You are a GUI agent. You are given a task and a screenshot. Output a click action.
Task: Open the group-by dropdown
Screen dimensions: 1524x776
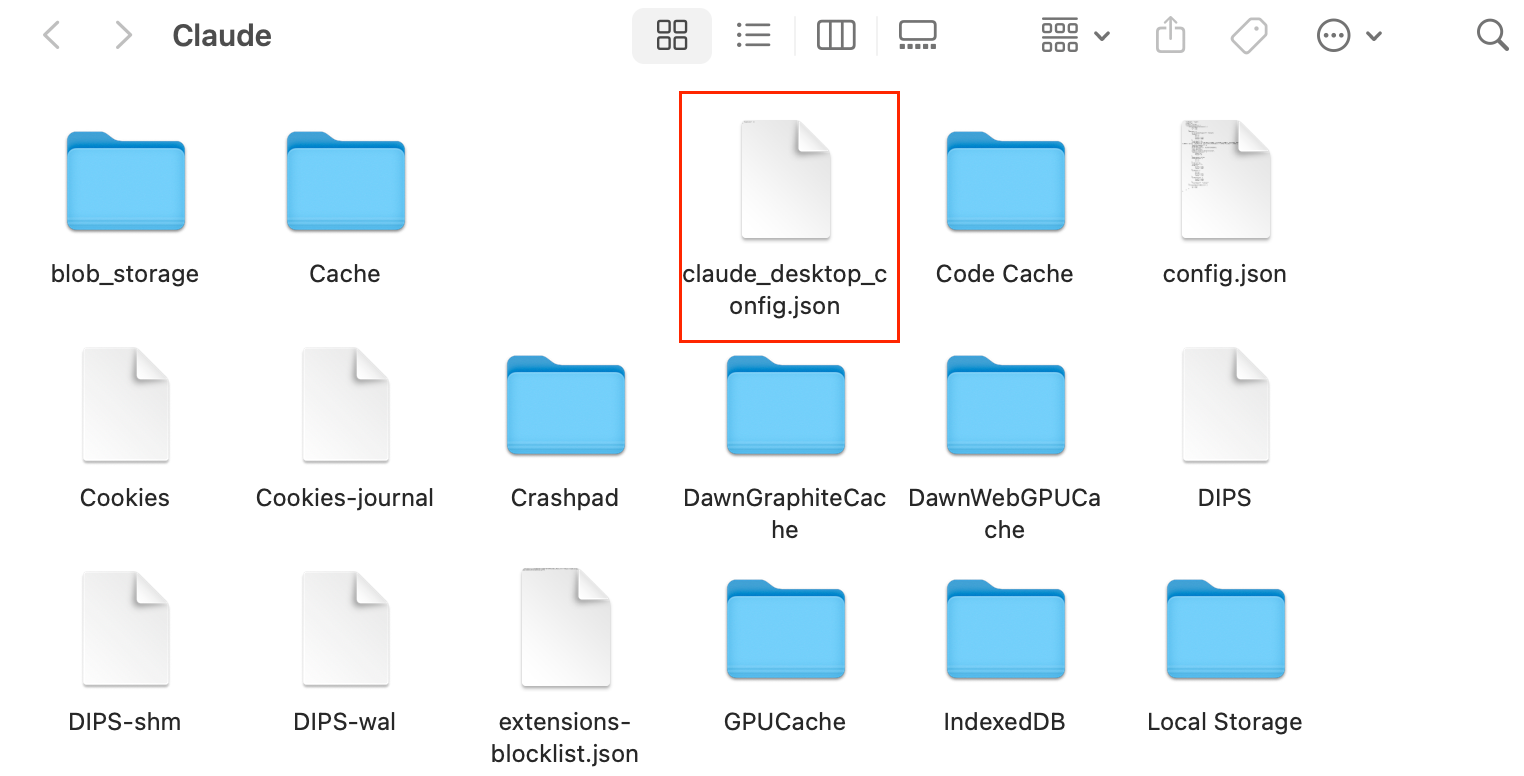coord(1075,36)
